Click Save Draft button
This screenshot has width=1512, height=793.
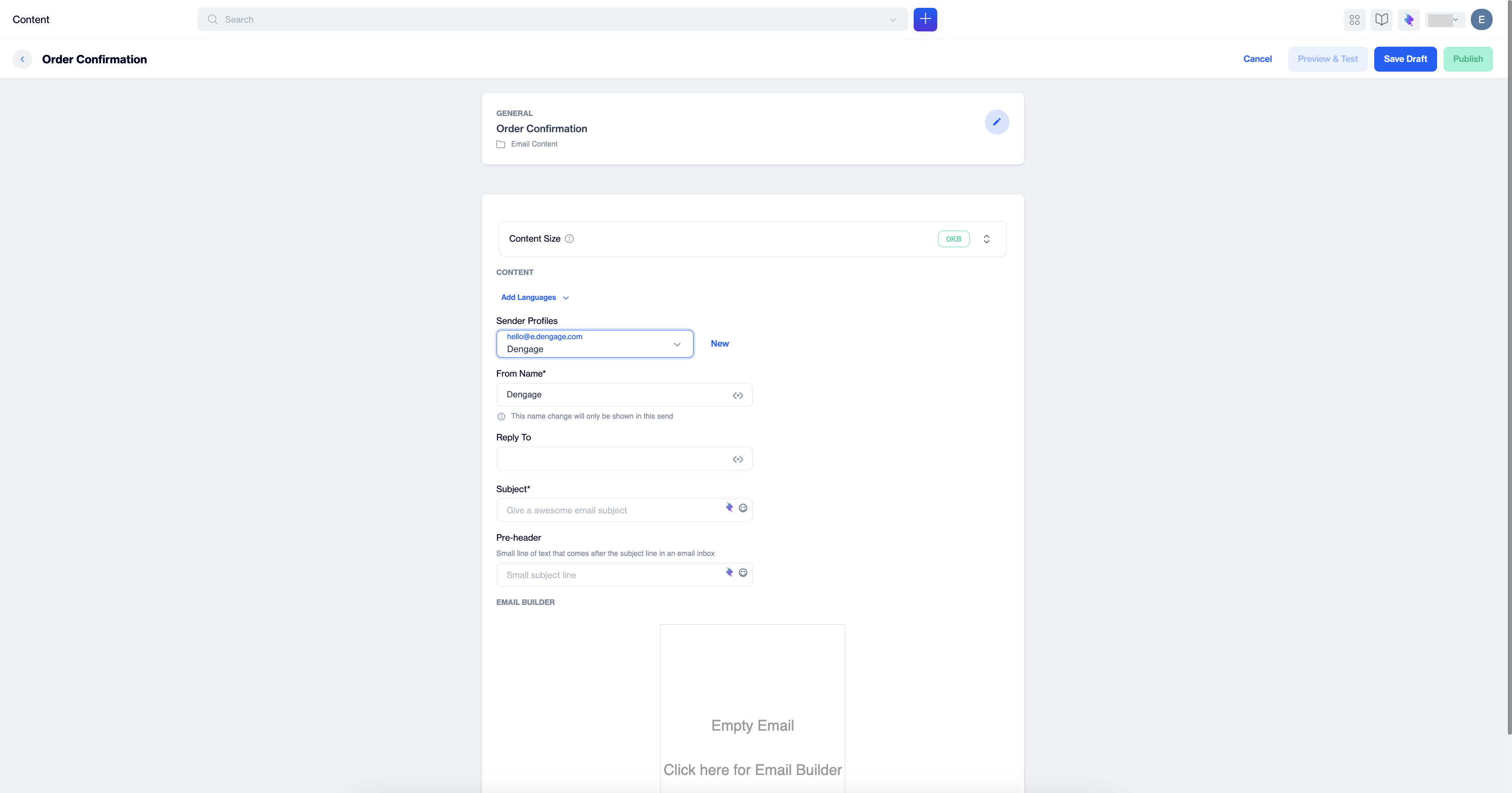coord(1405,59)
